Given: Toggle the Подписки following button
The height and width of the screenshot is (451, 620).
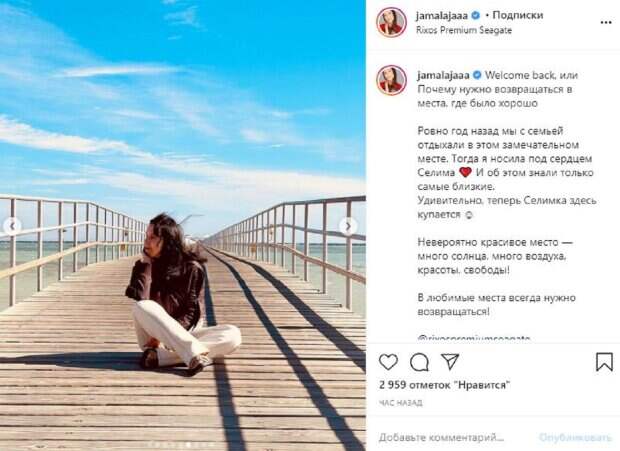Looking at the screenshot, I should pyautogui.click(x=518, y=15).
